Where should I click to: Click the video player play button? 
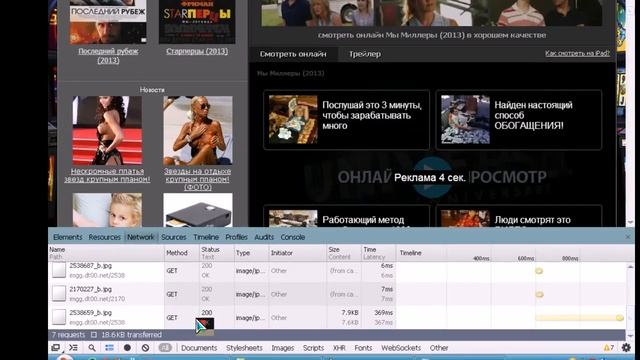click(432, 178)
